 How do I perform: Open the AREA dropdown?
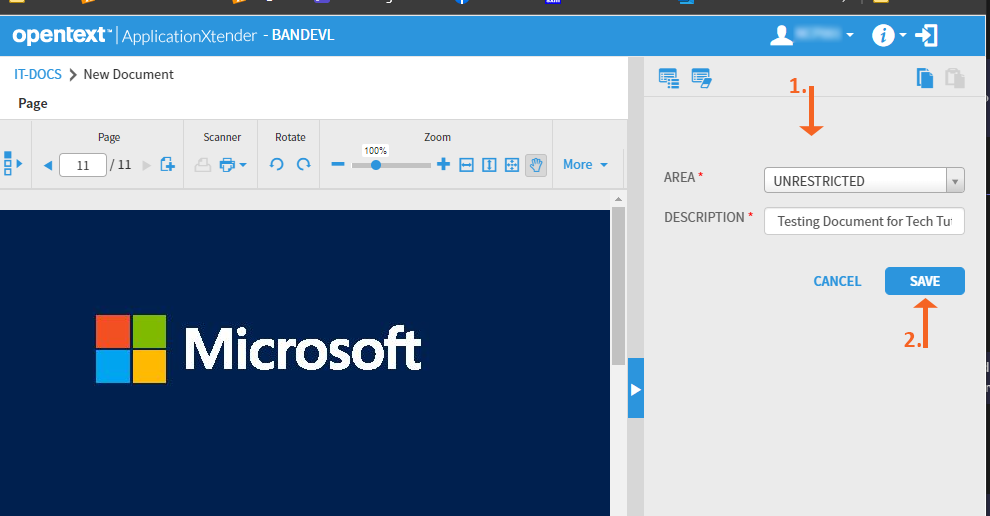955,181
